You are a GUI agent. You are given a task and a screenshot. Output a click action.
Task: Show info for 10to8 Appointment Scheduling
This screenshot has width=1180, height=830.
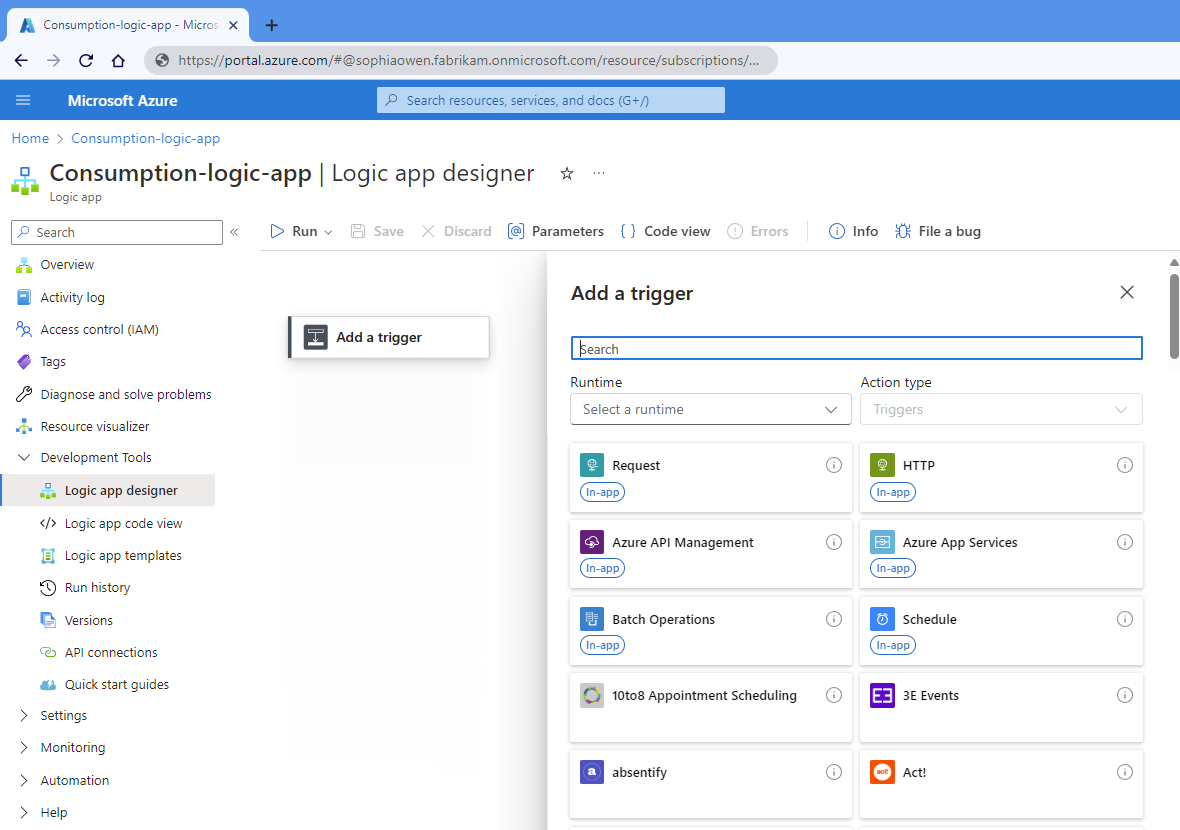tap(834, 695)
